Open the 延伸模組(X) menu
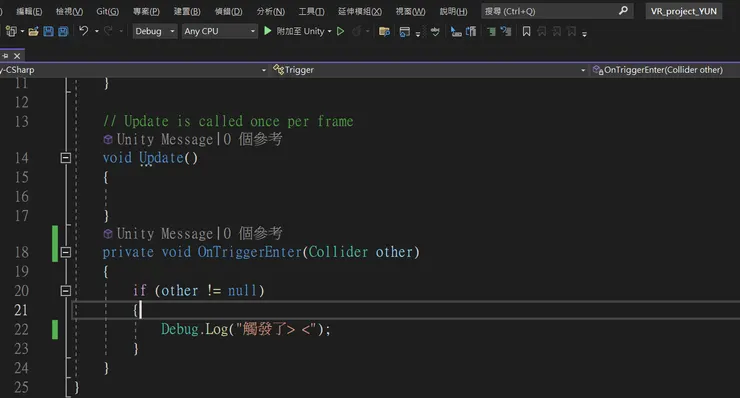Viewport: 740px width, 398px height. tap(360, 11)
